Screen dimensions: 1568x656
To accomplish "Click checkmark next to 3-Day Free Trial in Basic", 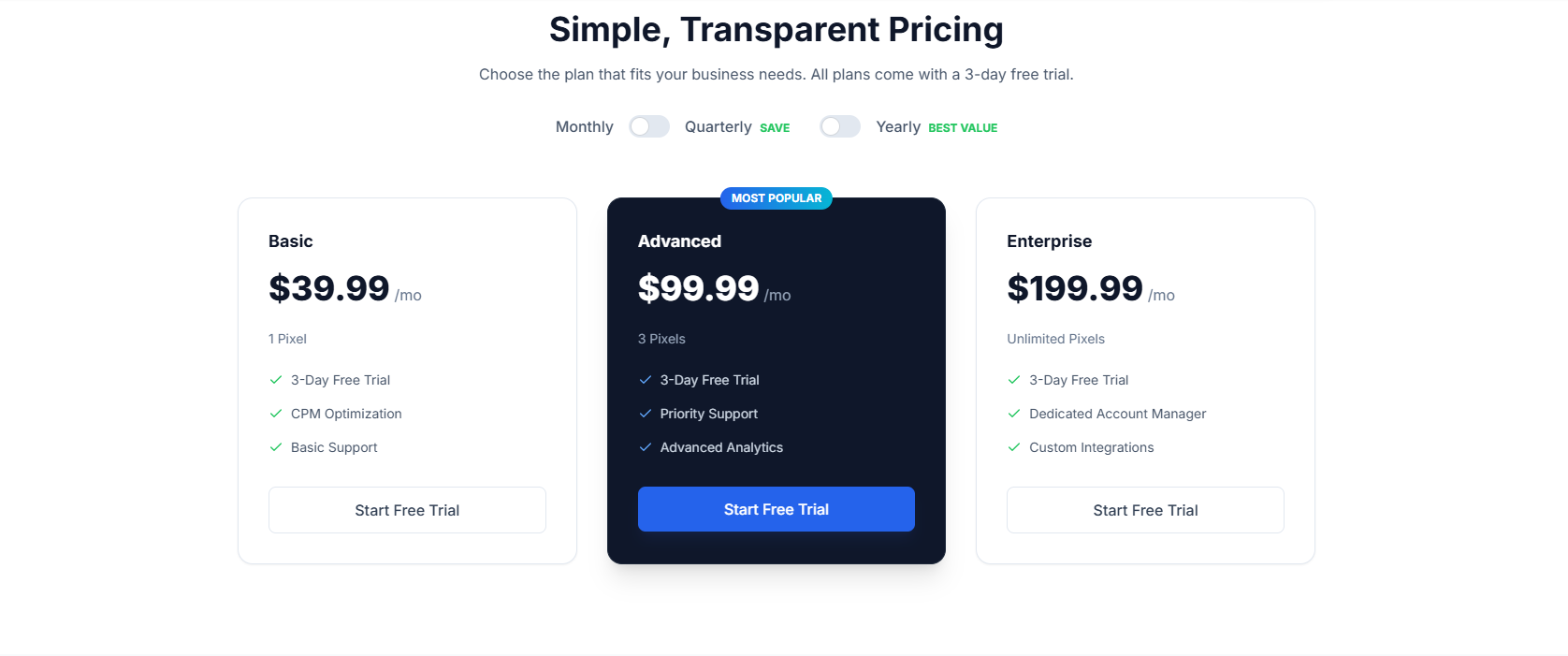I will [x=275, y=380].
